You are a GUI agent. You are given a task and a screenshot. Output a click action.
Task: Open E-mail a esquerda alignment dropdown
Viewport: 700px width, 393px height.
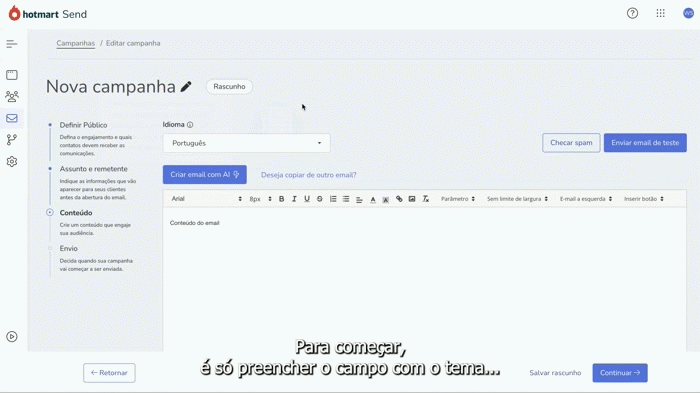pyautogui.click(x=586, y=199)
